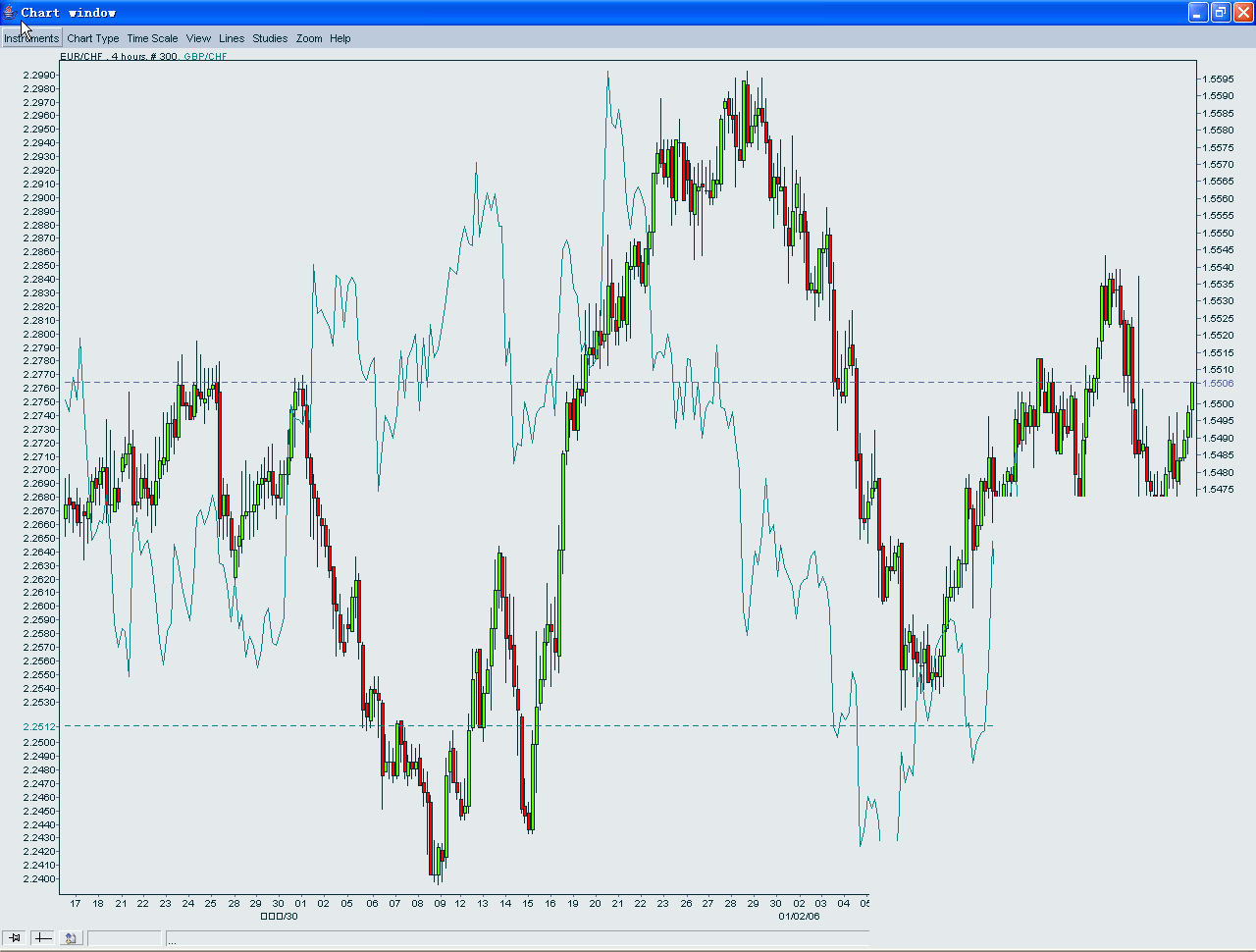Open the Help menu
The height and width of the screenshot is (952, 1256).
click(340, 38)
